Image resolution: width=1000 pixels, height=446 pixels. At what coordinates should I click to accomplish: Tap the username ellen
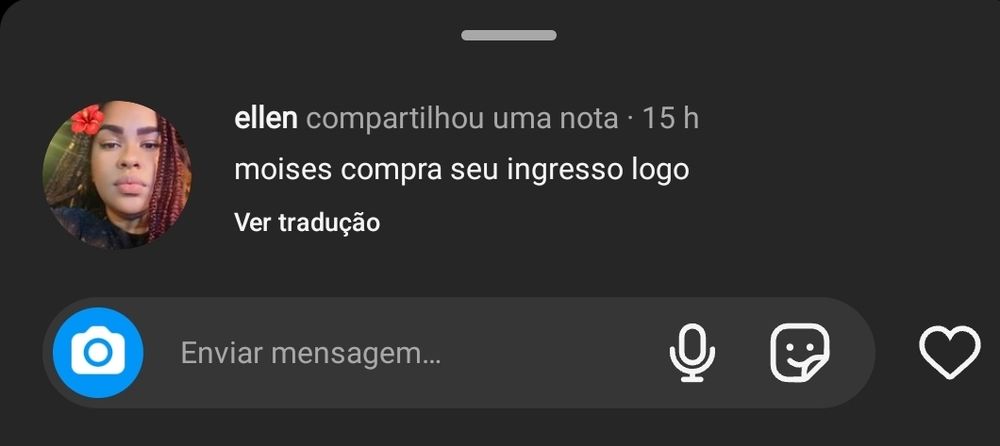coord(266,118)
